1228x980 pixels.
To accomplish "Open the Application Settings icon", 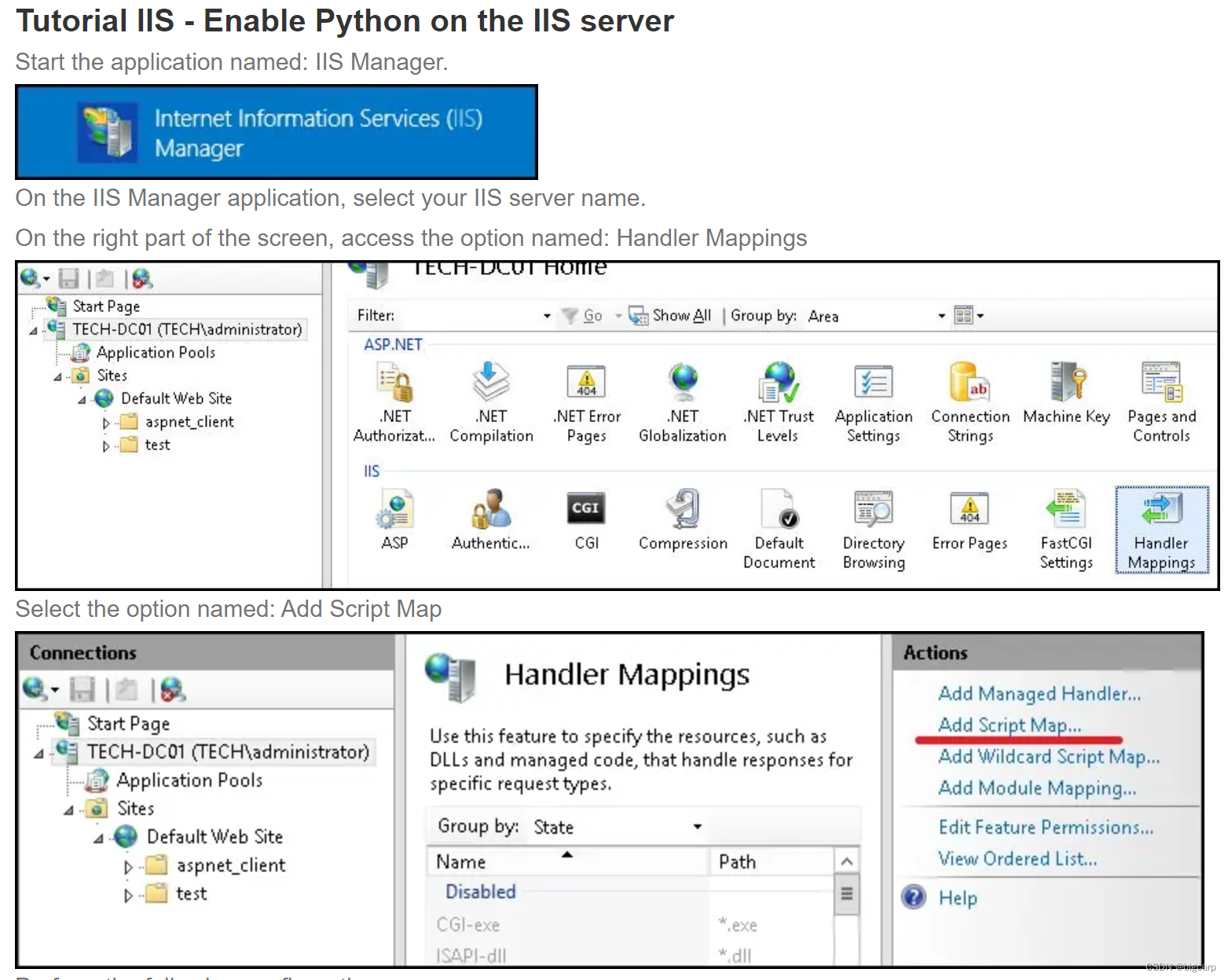I will (874, 403).
